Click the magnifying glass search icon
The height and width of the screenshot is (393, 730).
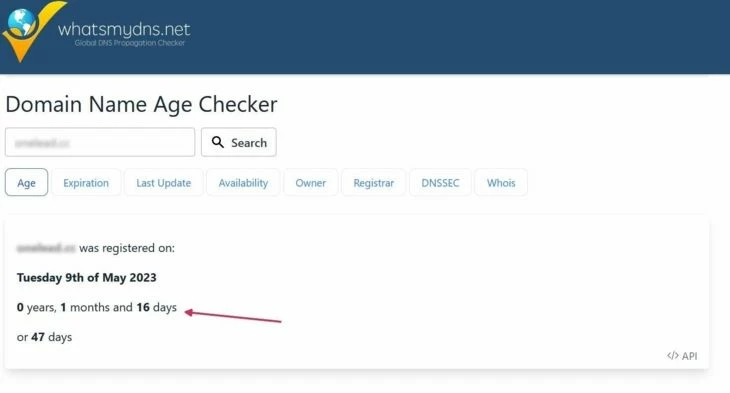[217, 142]
